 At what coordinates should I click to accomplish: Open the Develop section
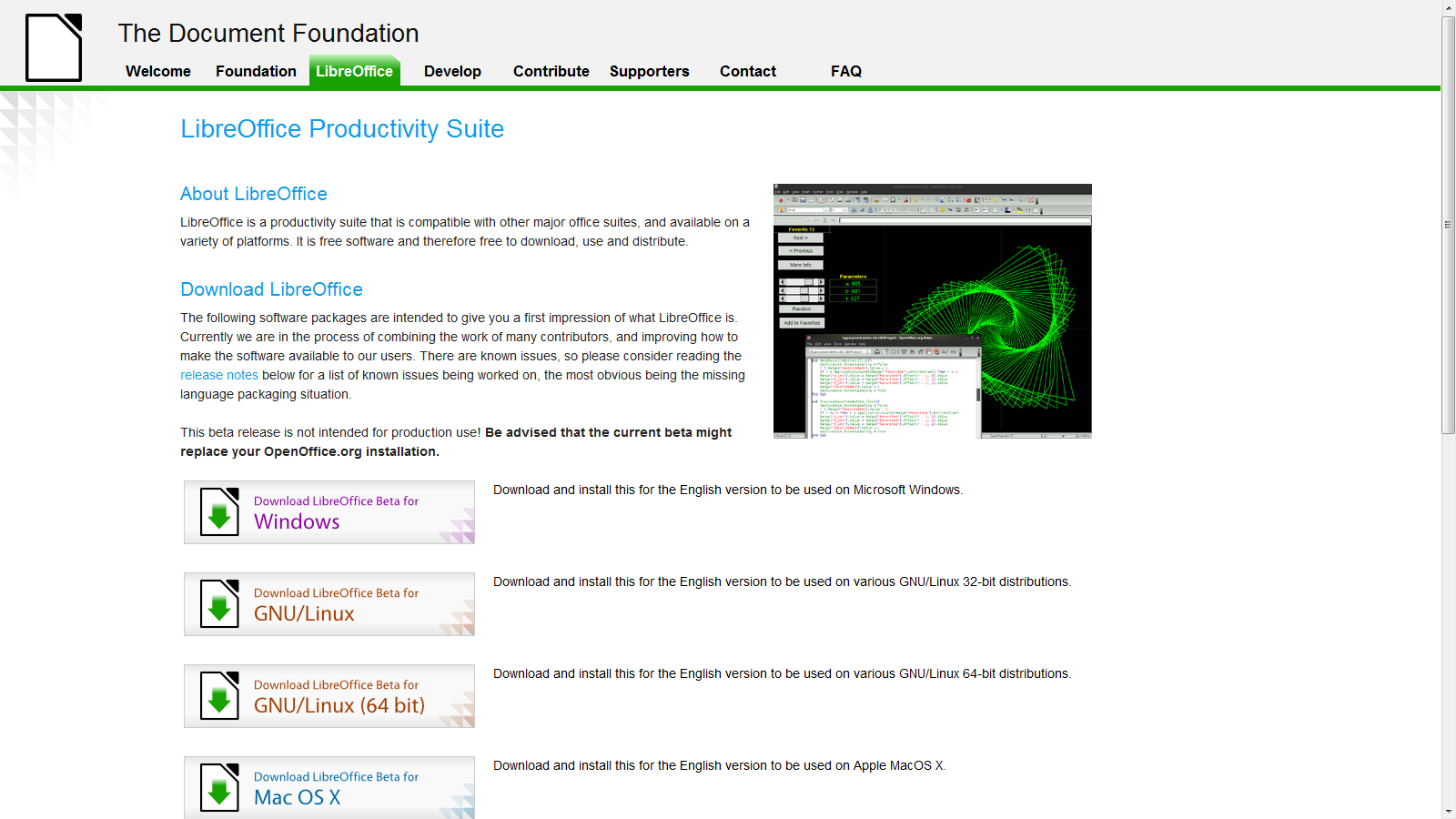[x=452, y=71]
